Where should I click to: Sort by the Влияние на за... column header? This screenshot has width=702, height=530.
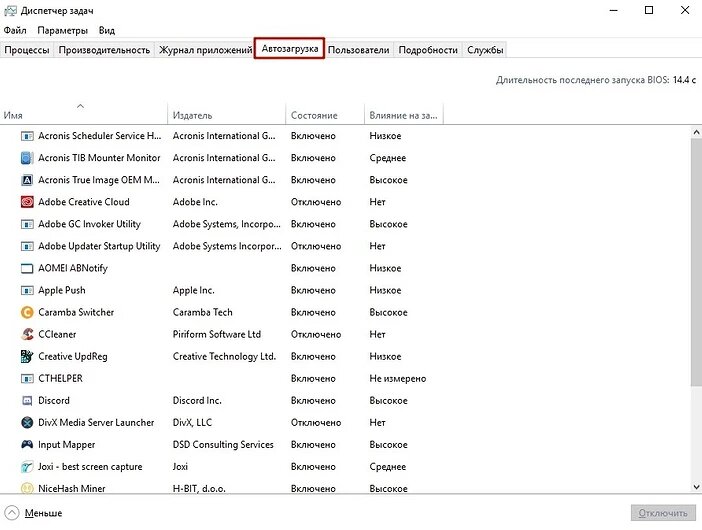[x=404, y=113]
